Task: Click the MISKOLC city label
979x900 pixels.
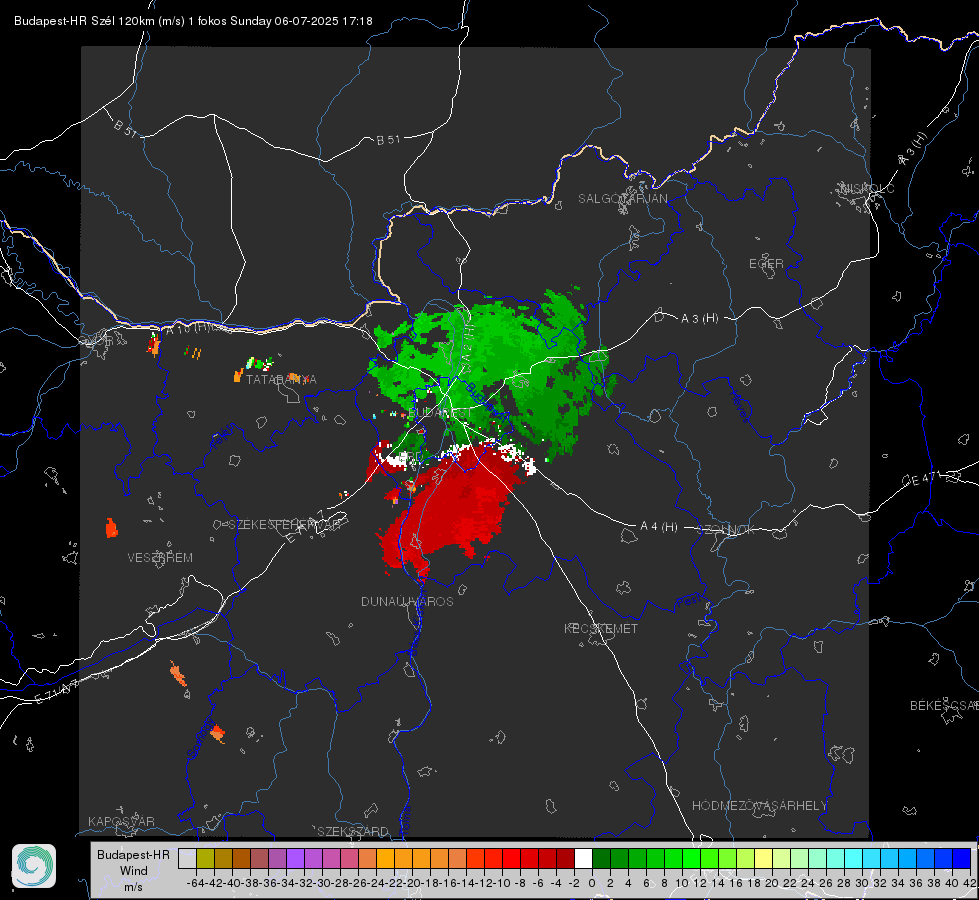Action: [x=867, y=188]
